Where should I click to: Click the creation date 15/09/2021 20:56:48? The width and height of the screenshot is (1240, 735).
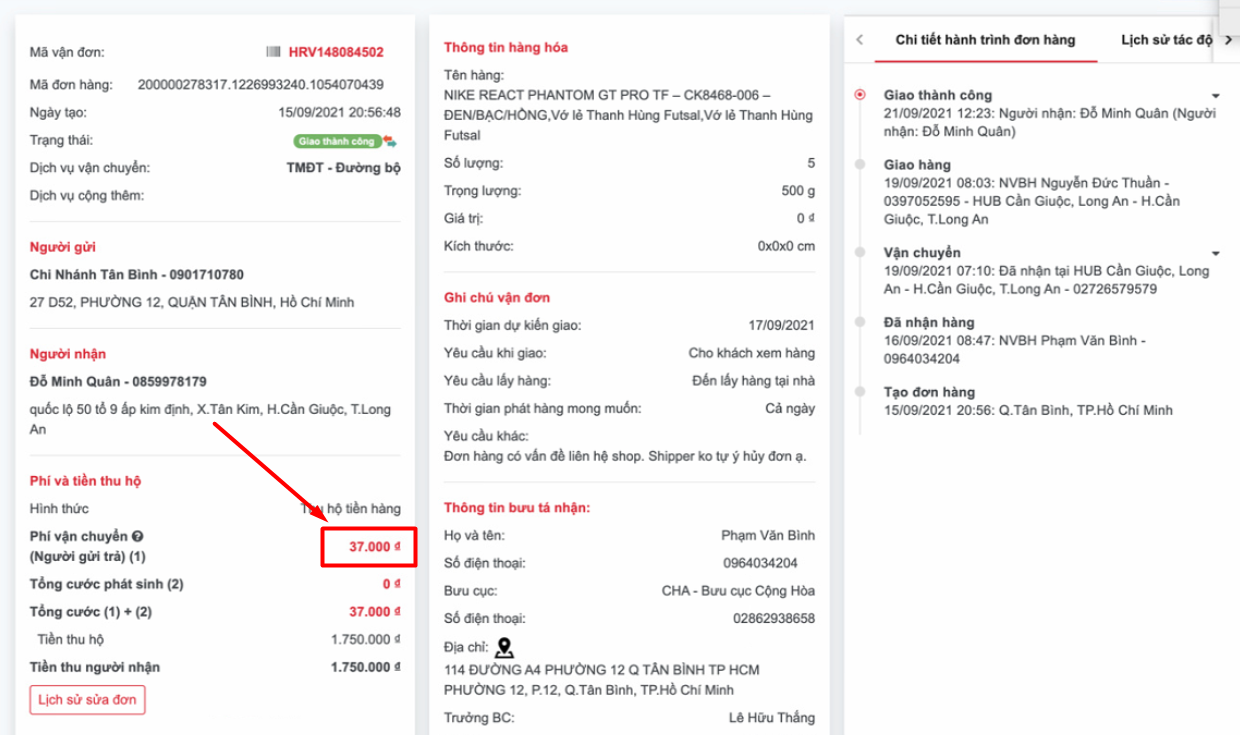click(340, 113)
